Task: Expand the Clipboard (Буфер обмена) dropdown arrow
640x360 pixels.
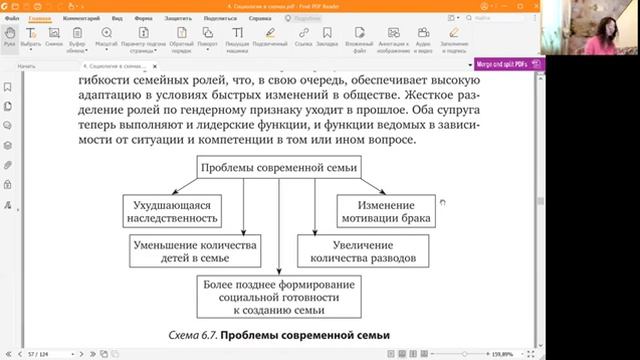Action: point(86,51)
